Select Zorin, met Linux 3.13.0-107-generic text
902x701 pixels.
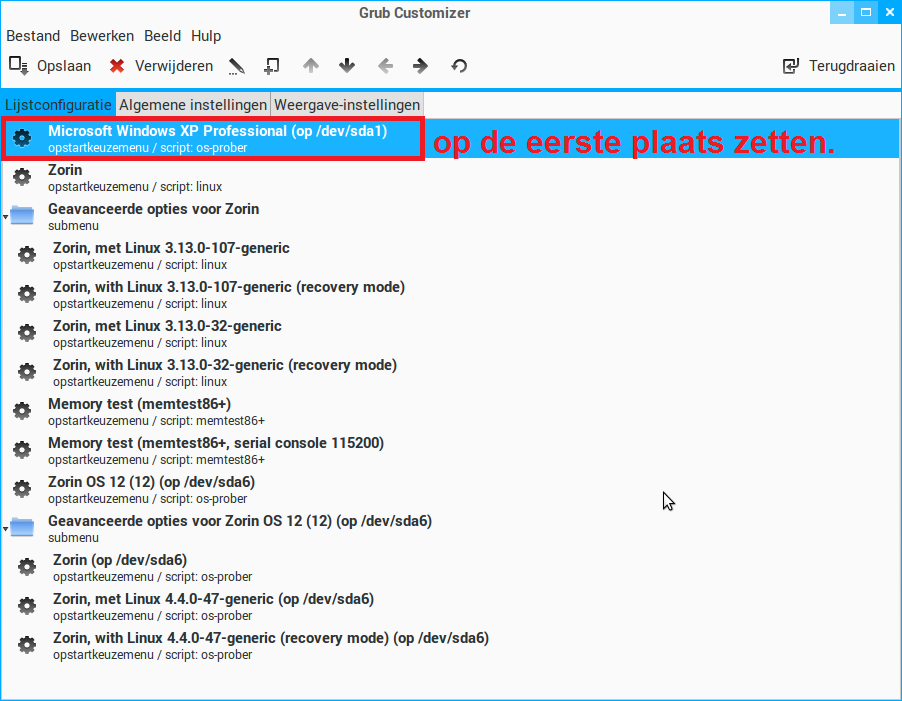click(x=171, y=248)
